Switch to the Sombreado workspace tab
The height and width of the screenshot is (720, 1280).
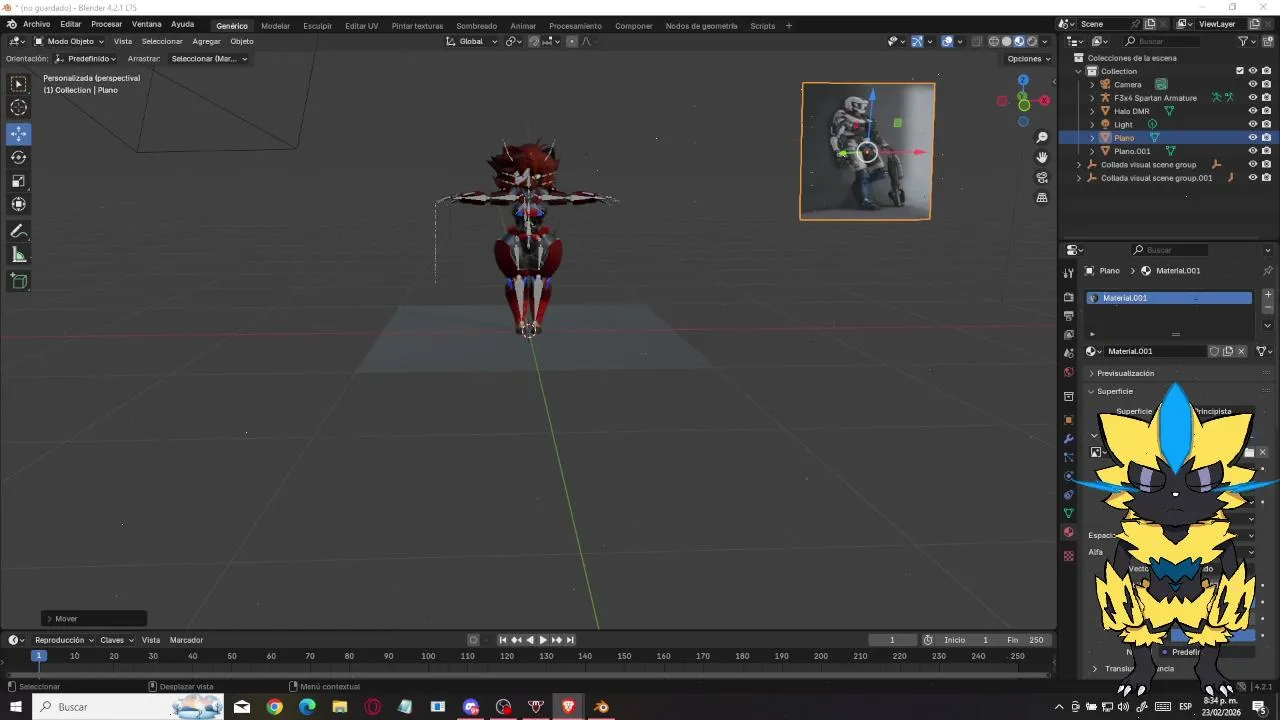(476, 26)
